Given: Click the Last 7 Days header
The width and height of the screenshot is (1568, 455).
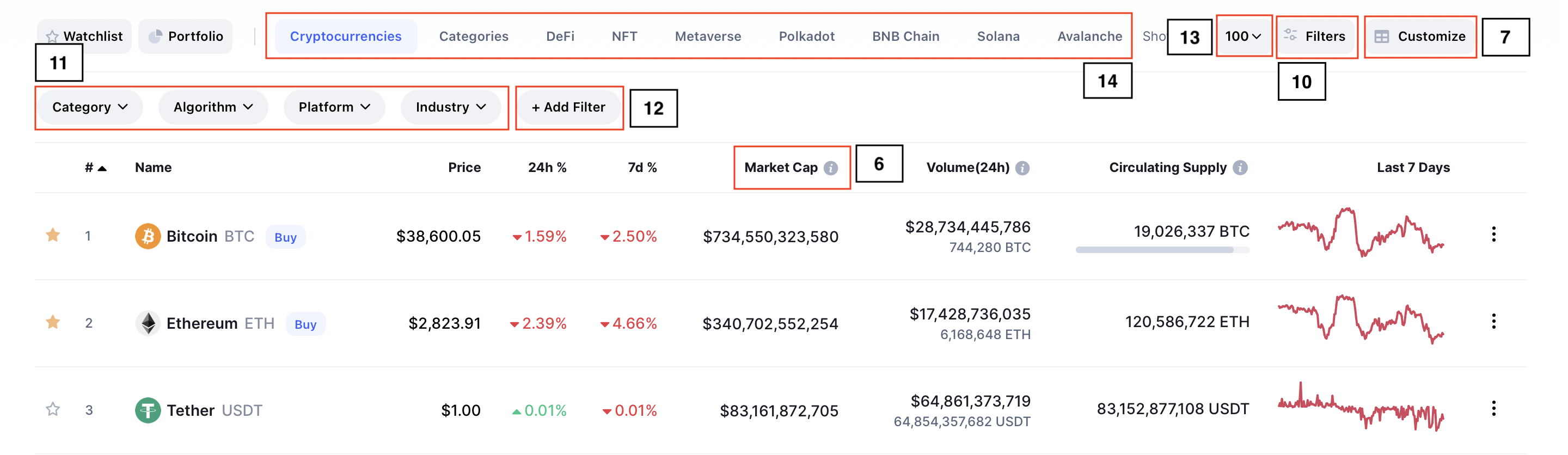Looking at the screenshot, I should pyautogui.click(x=1413, y=168).
